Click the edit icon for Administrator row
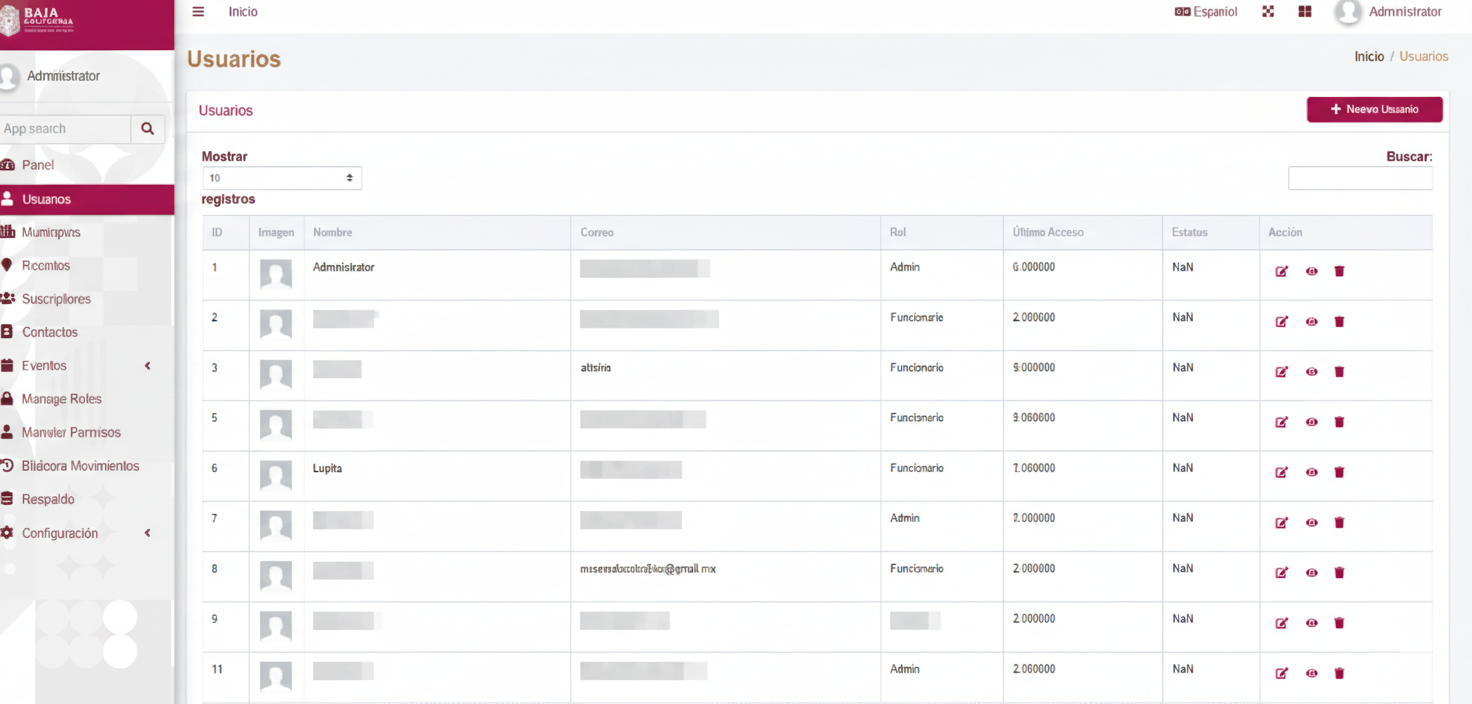 pyautogui.click(x=1281, y=272)
